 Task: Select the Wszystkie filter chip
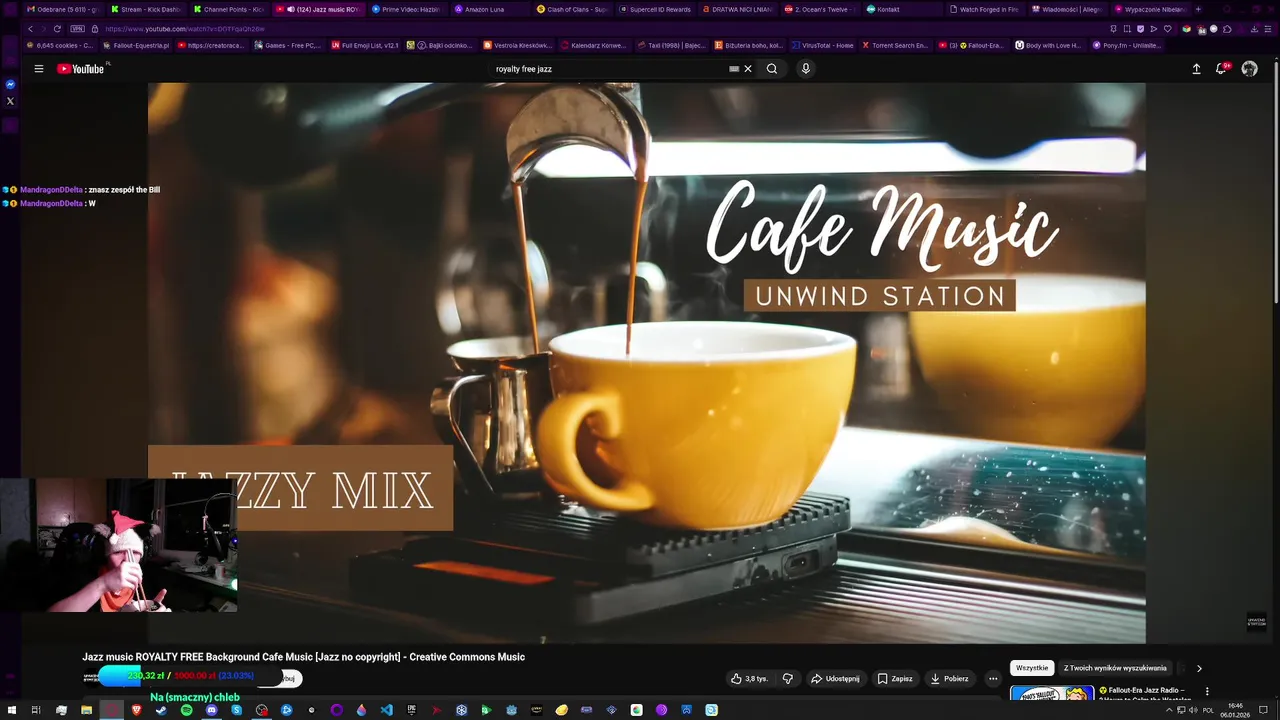(x=1032, y=668)
